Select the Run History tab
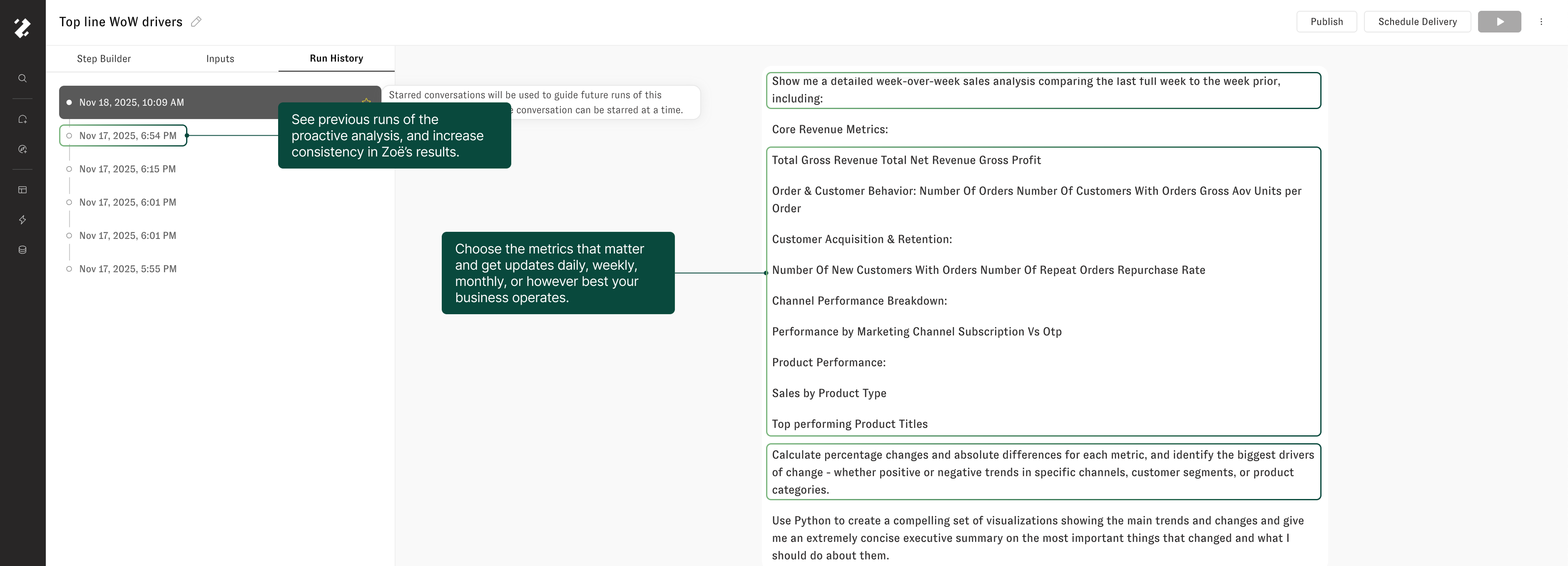This screenshot has width=1568, height=566. 336,58
